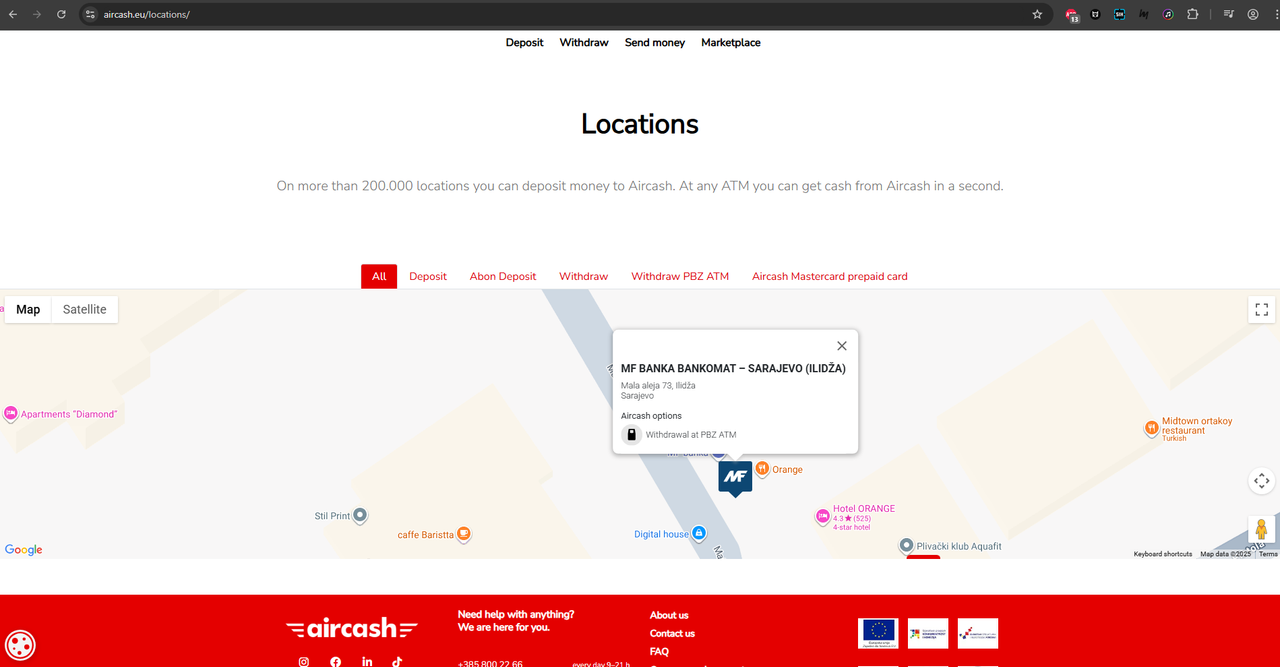Image resolution: width=1280 pixels, height=667 pixels.
Task: Open the media controls playlist icon
Action: pos(1229,14)
